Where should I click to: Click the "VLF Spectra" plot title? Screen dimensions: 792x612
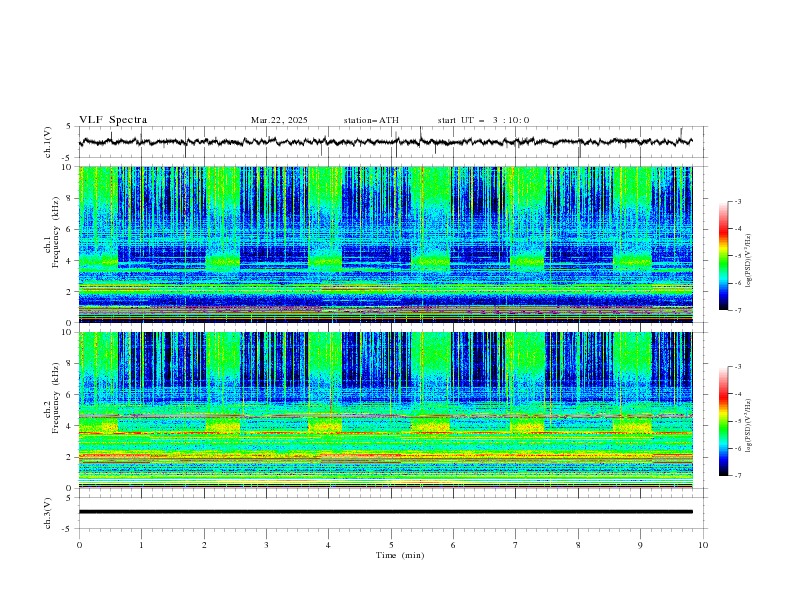113,120
